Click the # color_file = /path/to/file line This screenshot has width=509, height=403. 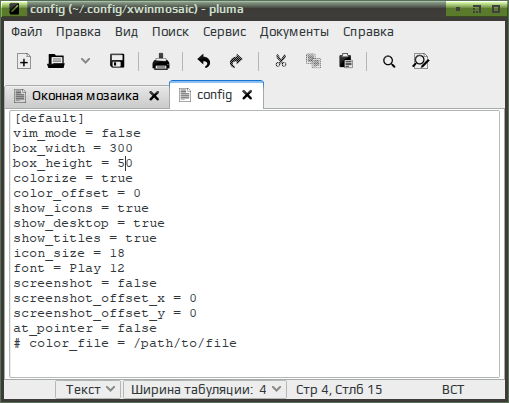(125, 343)
